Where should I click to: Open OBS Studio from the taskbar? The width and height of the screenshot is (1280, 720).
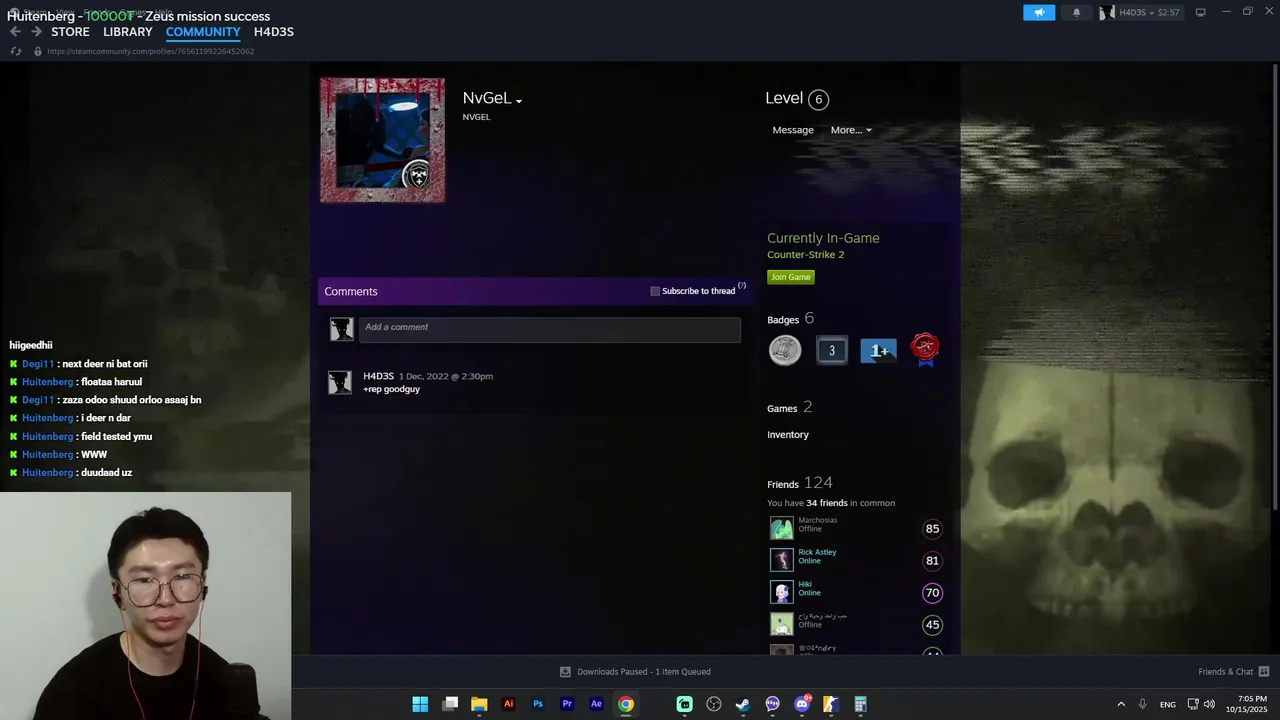point(714,704)
